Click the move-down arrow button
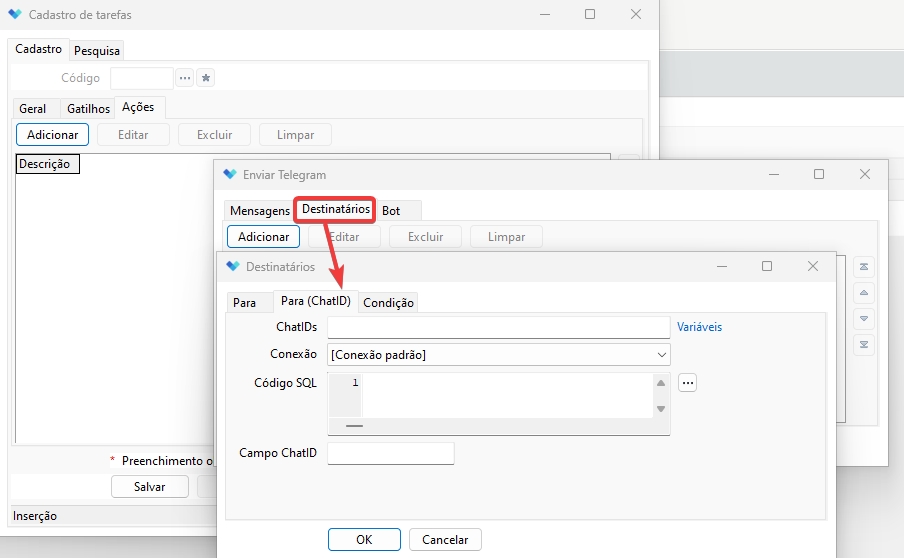This screenshot has width=904, height=558. (x=865, y=319)
